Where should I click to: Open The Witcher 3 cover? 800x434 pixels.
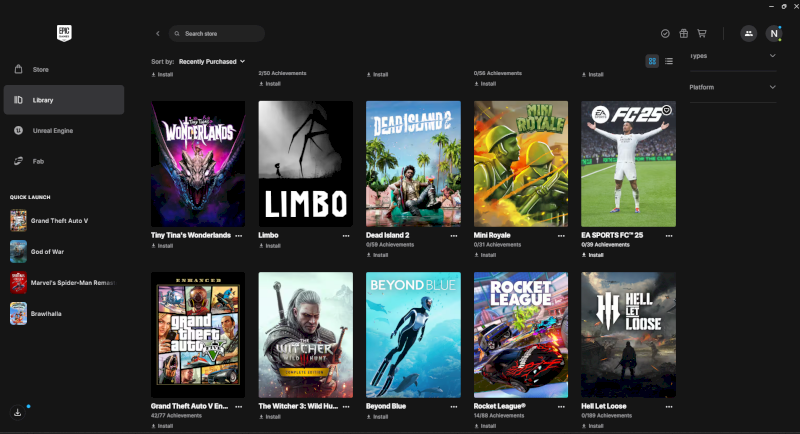pyautogui.click(x=306, y=335)
